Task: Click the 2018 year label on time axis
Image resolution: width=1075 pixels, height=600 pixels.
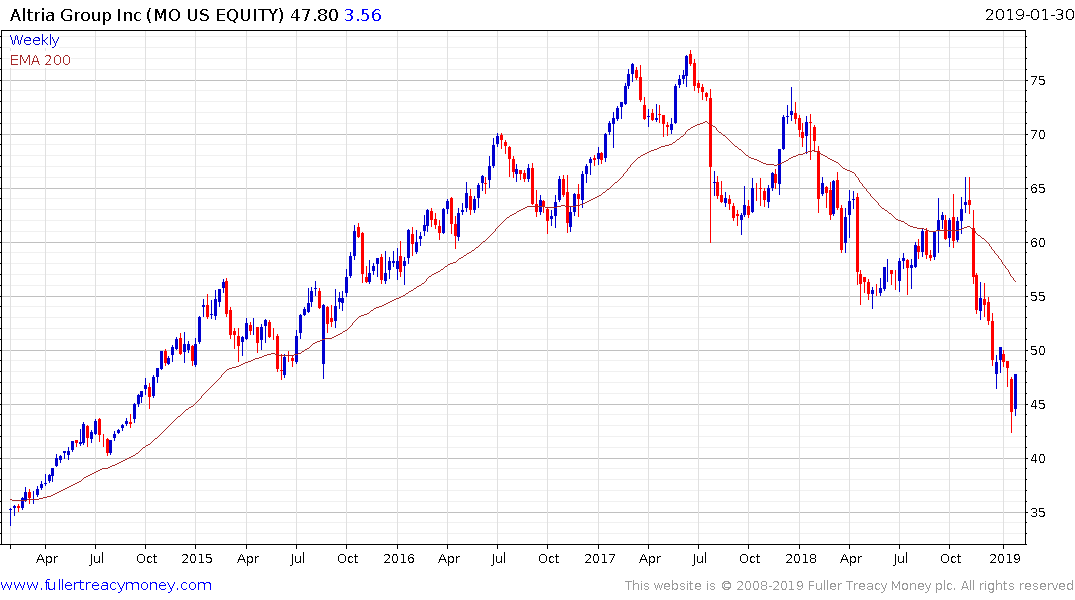Action: (x=801, y=558)
